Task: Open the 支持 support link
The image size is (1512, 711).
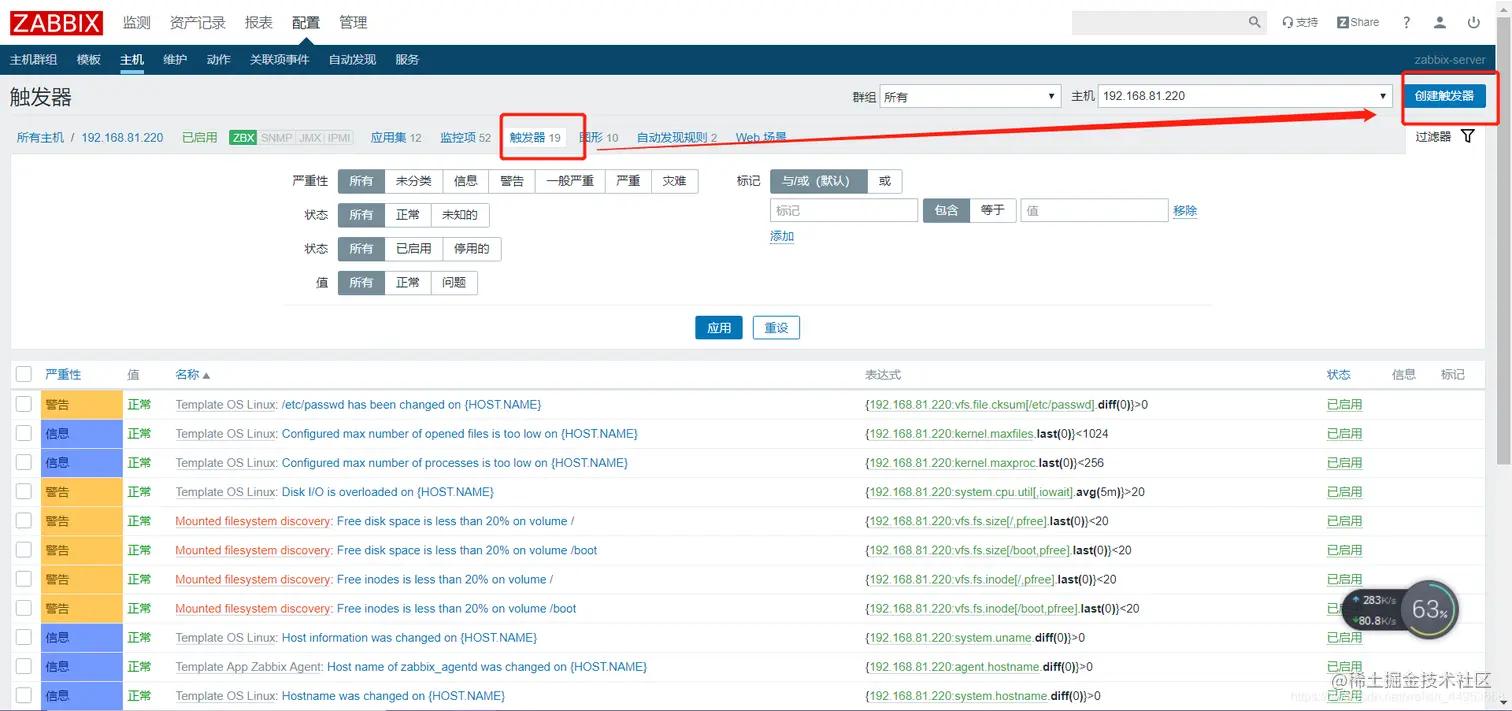Action: coord(1300,22)
